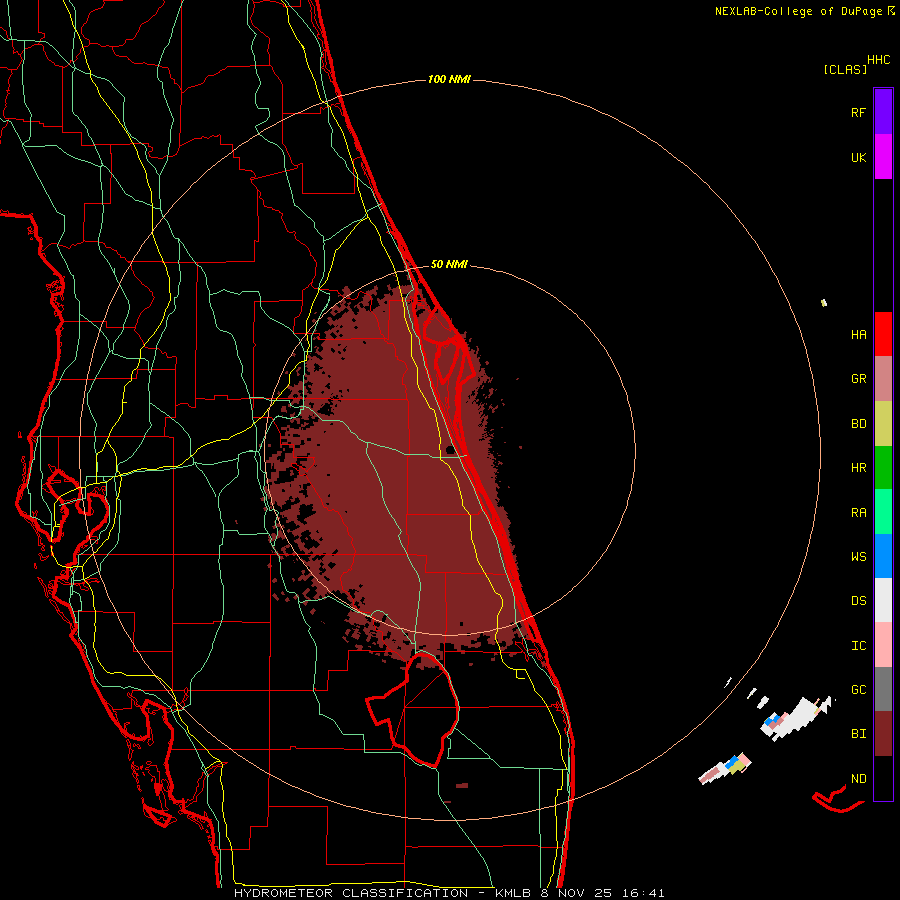Image resolution: width=900 pixels, height=900 pixels.
Task: Click the BD yellow legend color
Action: coord(883,424)
